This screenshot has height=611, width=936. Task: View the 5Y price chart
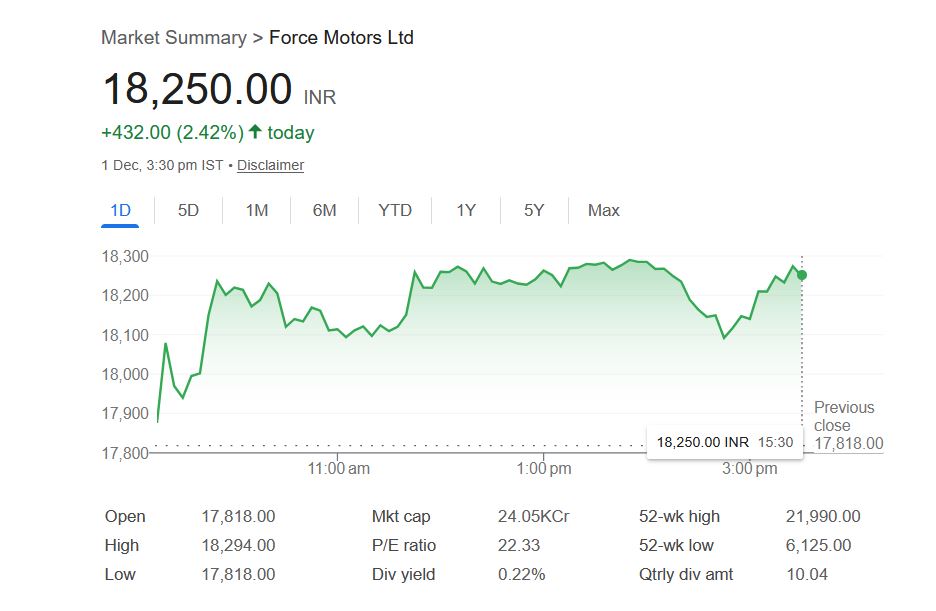click(534, 210)
